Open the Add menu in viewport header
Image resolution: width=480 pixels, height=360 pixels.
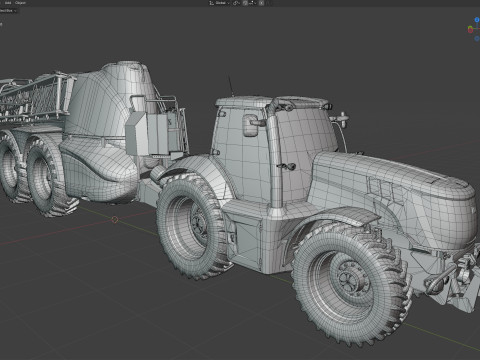8,3
